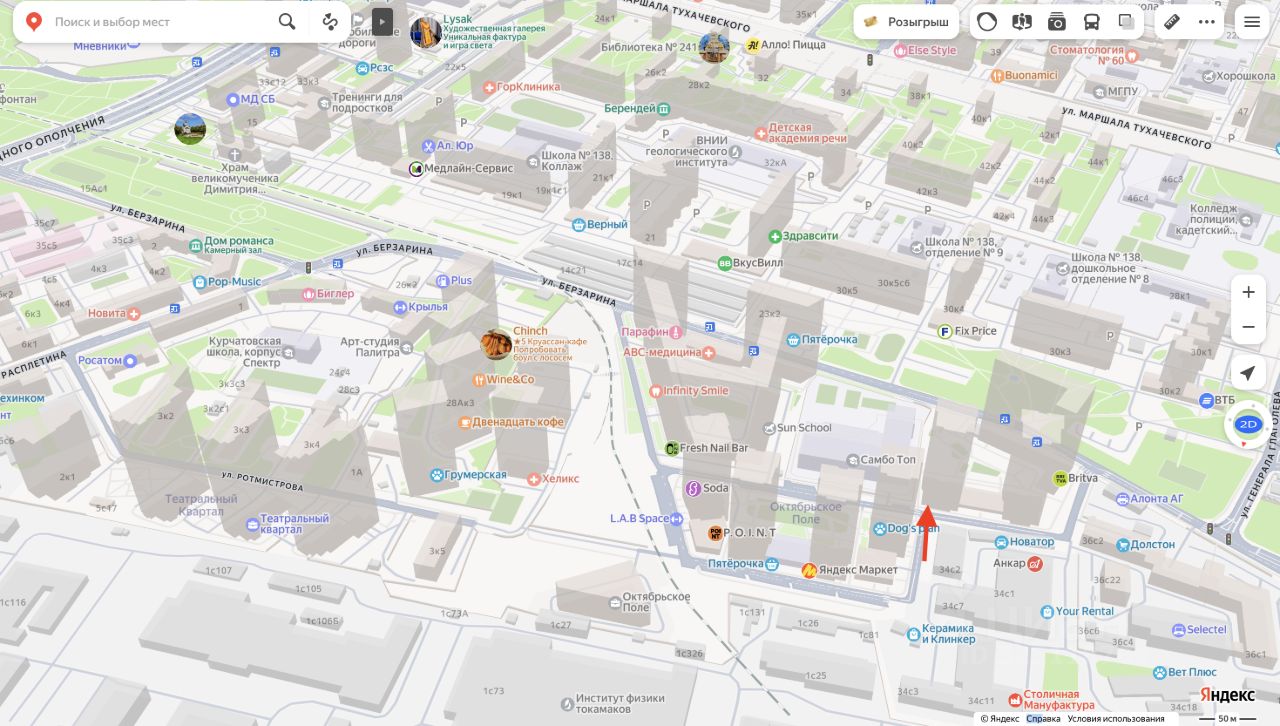The height and width of the screenshot is (726, 1280).
Task: Select the ГорКлиника place label
Action: [x=529, y=87]
